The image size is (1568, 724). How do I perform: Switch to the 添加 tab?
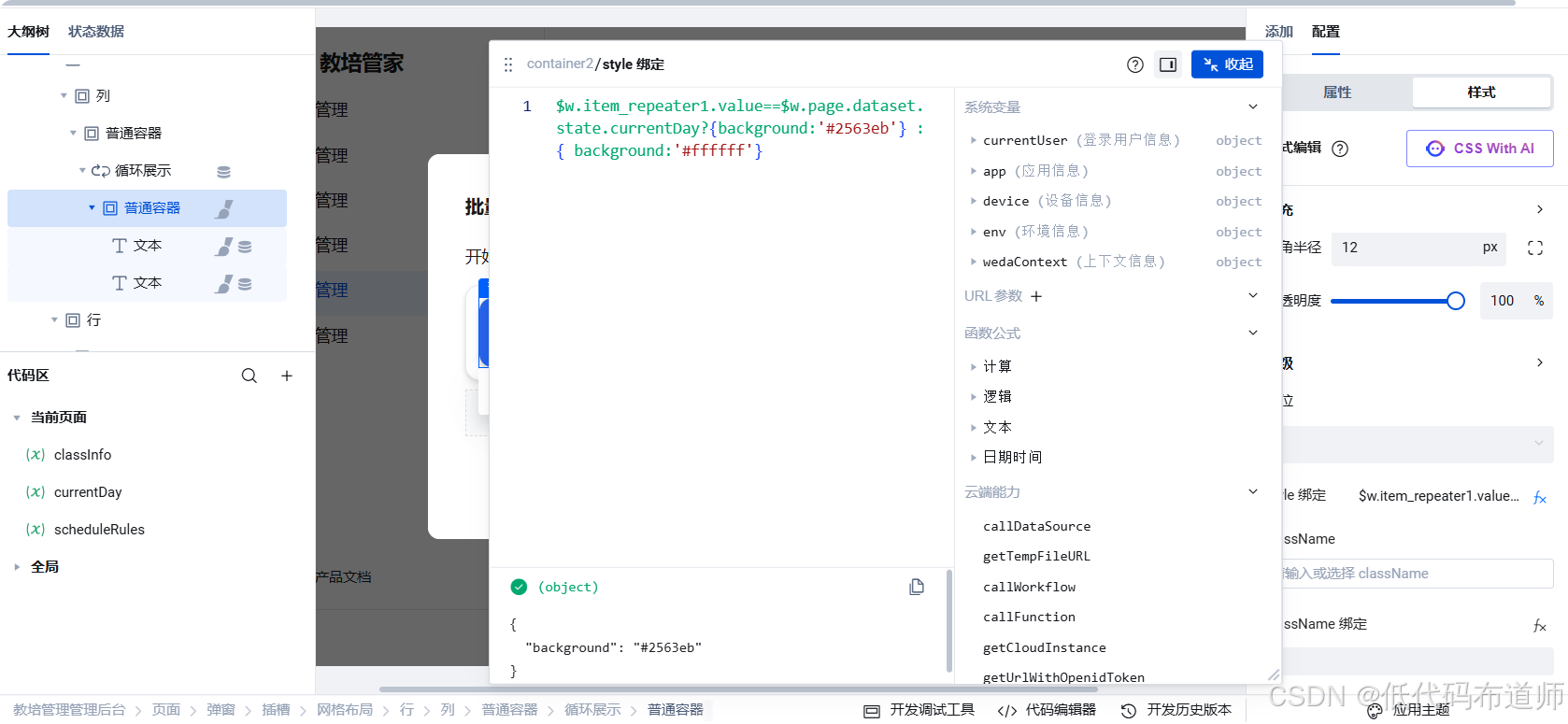1278,32
